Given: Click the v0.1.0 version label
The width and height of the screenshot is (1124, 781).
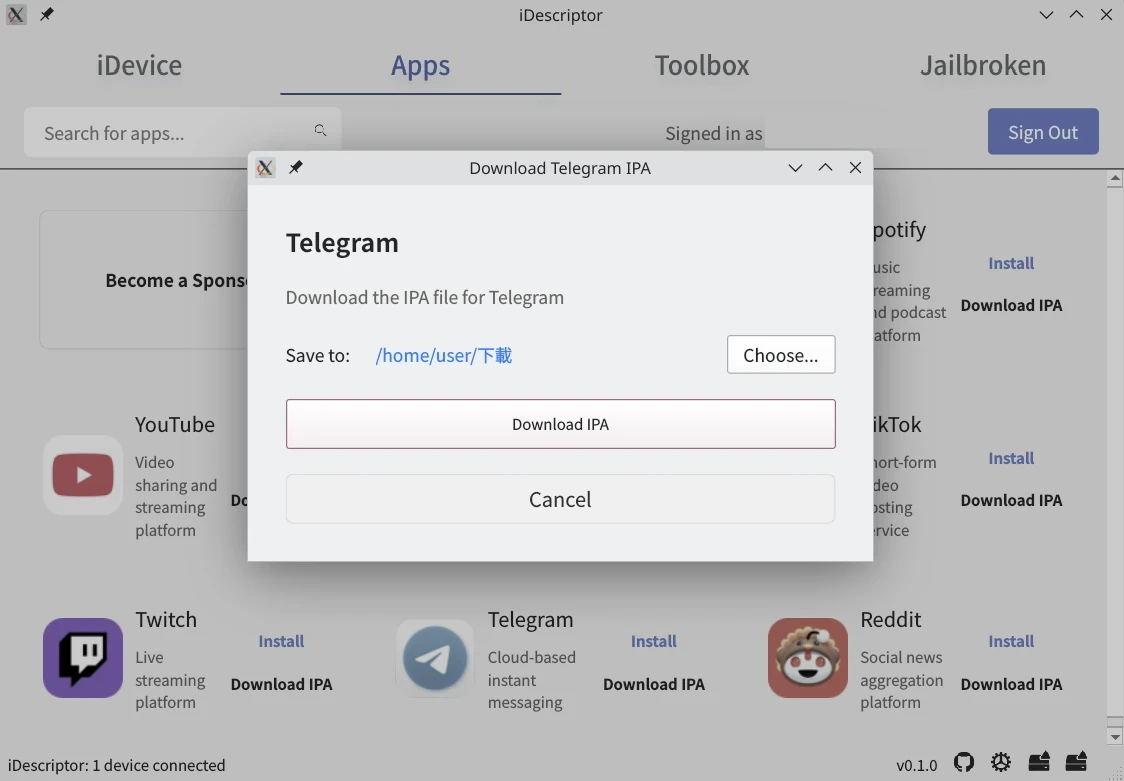Looking at the screenshot, I should click(916, 765).
